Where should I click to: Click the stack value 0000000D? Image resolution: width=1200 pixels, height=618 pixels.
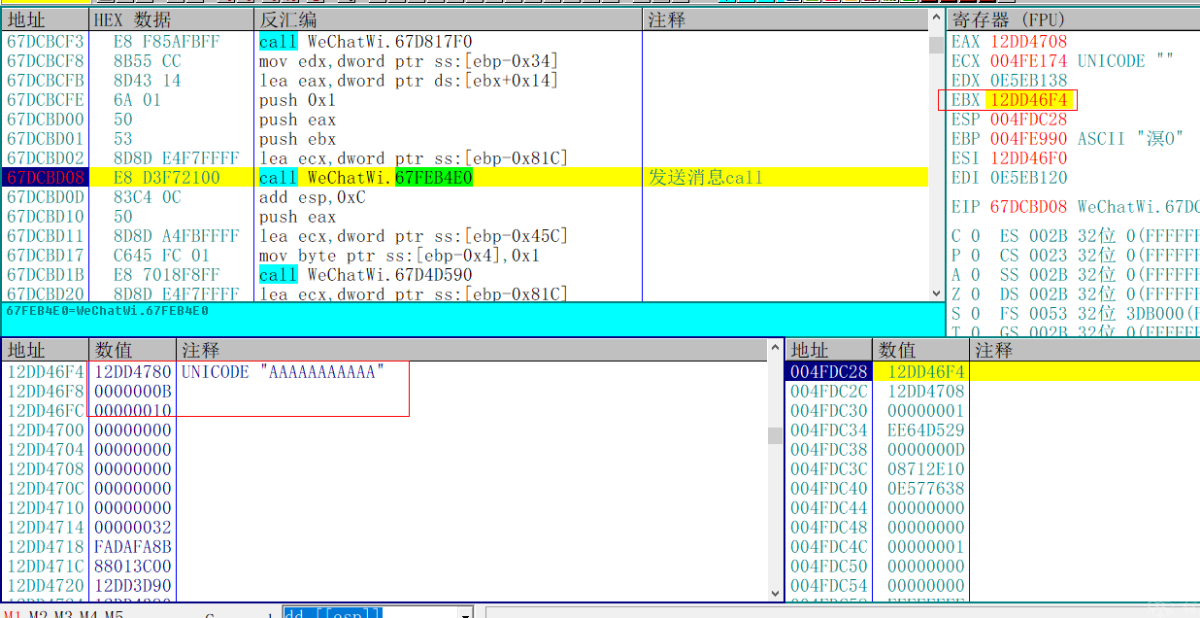(x=926, y=450)
